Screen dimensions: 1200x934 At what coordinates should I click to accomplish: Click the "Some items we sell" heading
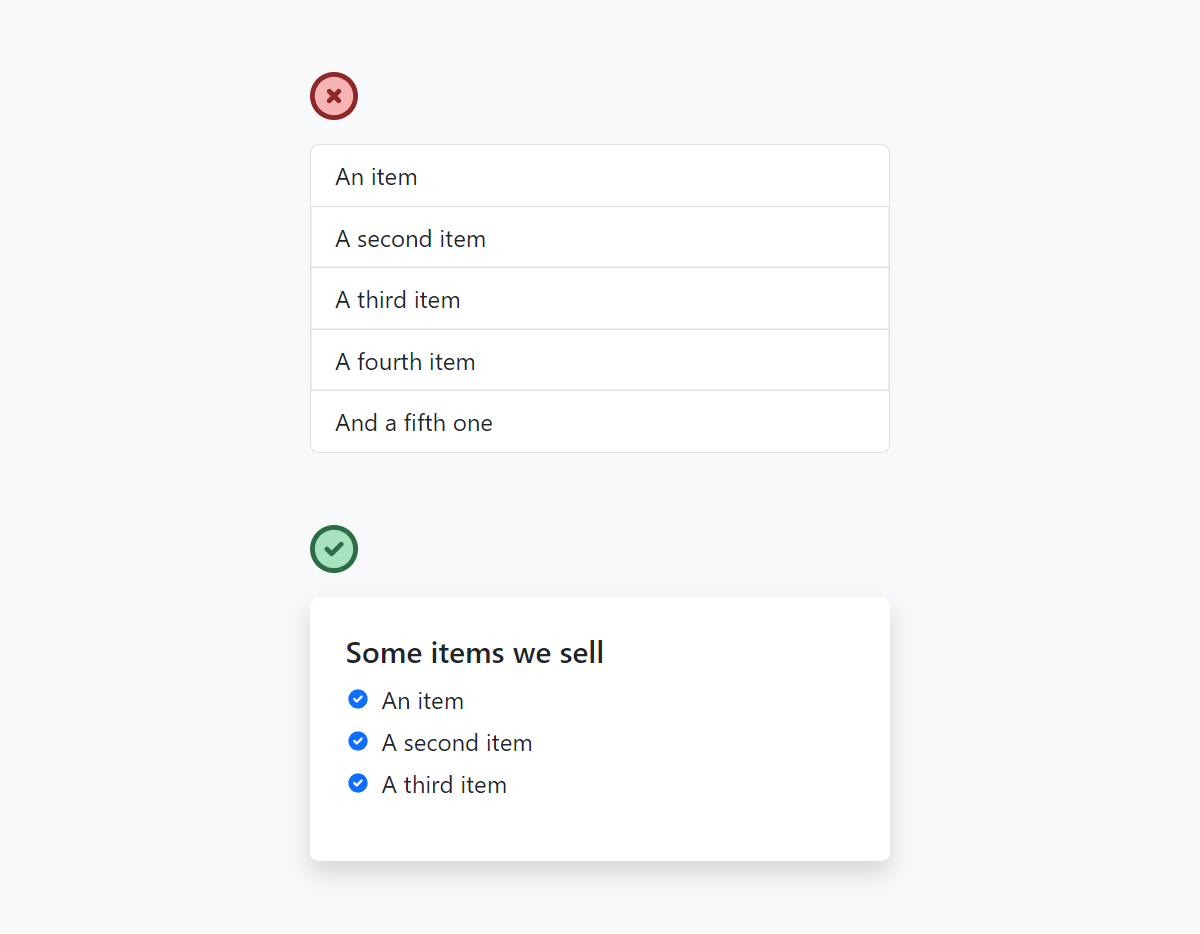click(x=474, y=653)
